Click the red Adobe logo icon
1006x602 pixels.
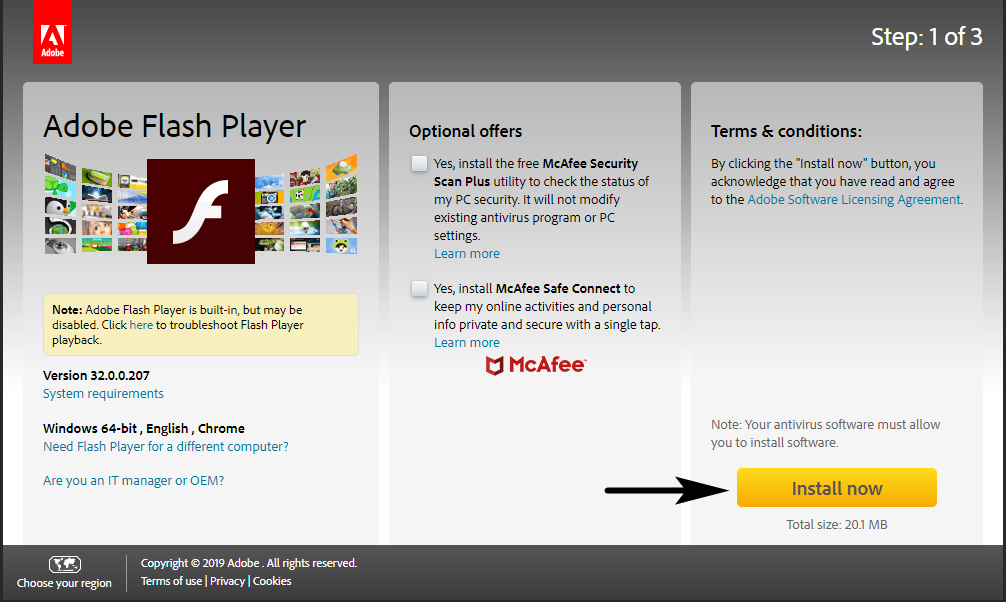click(x=53, y=32)
